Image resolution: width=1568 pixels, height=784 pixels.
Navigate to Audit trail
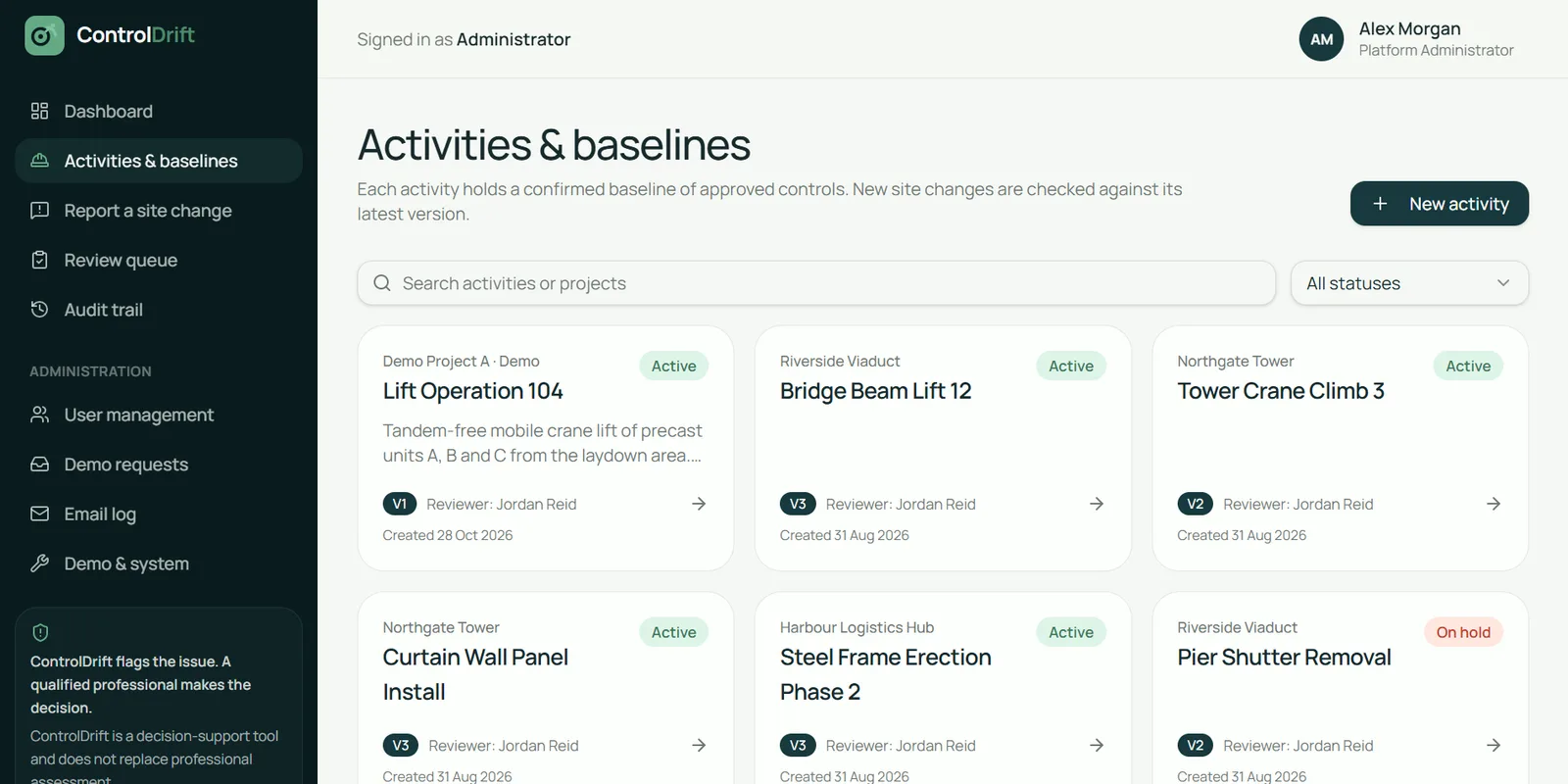click(159, 309)
